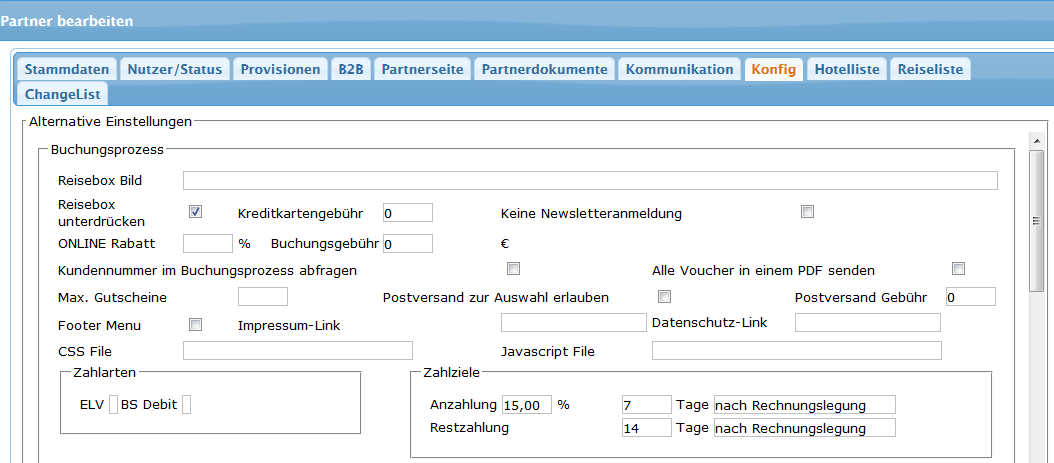Image resolution: width=1054 pixels, height=463 pixels.
Task: Click the Reisebox Bild text field
Action: 590,180
